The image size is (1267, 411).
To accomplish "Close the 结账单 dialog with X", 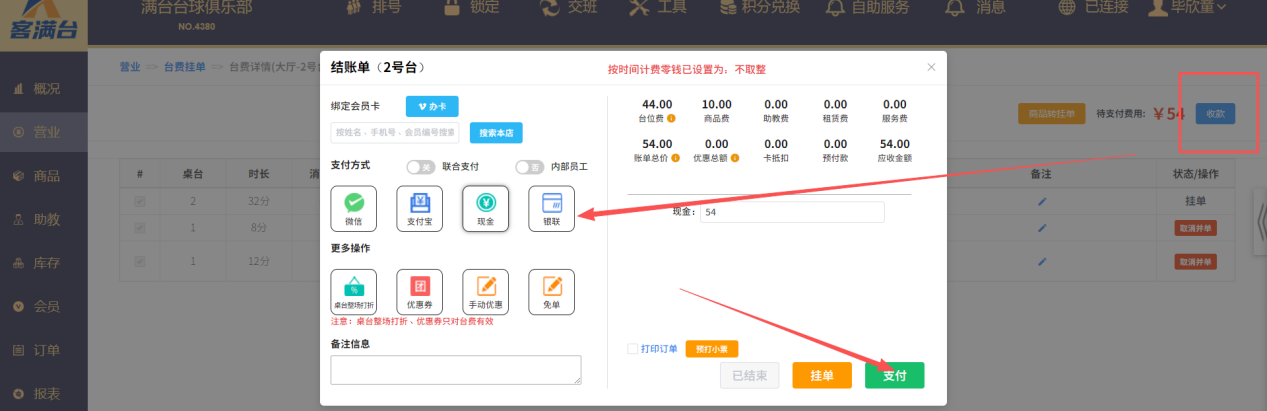I will (x=931, y=67).
